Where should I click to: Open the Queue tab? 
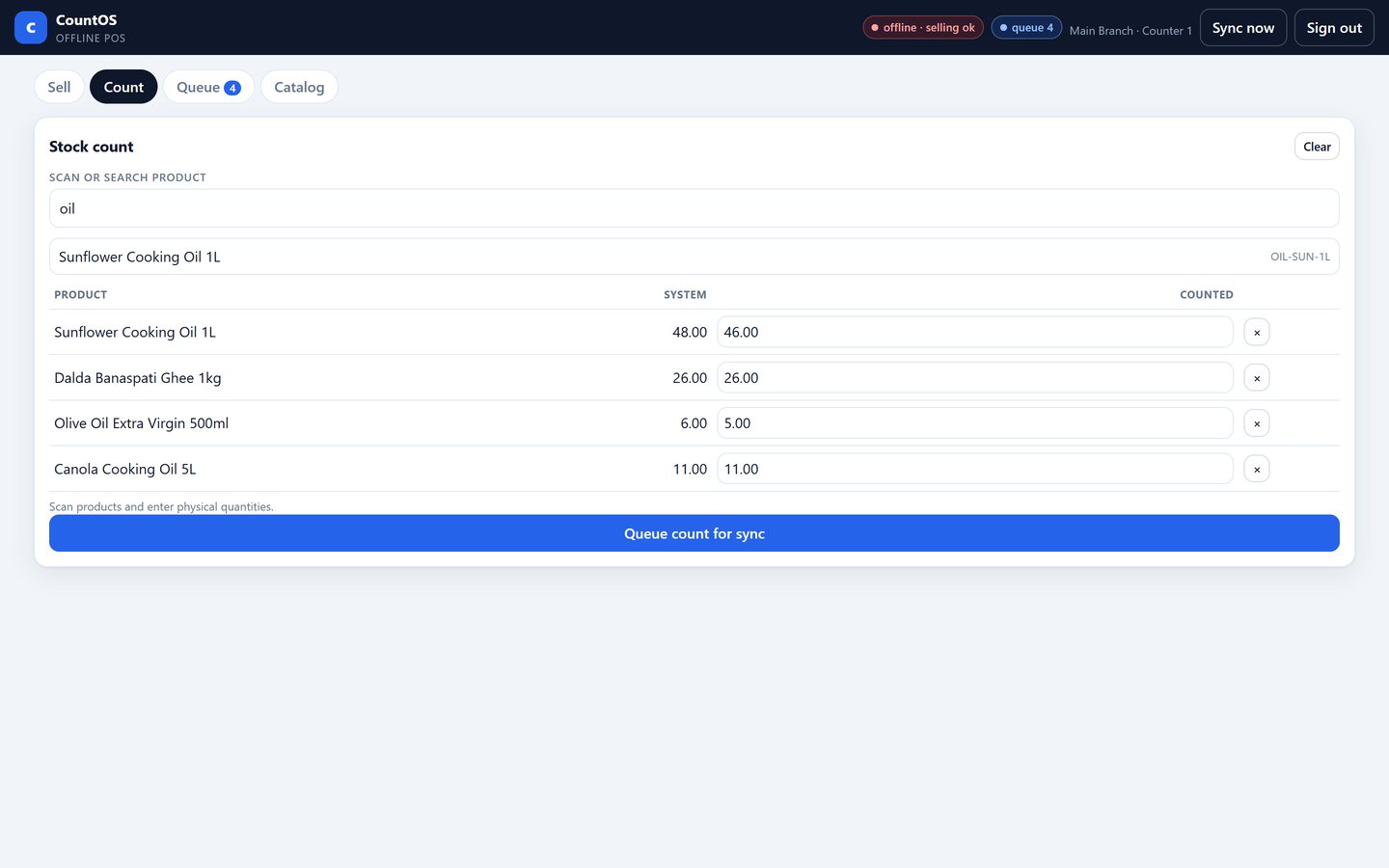coord(208,87)
